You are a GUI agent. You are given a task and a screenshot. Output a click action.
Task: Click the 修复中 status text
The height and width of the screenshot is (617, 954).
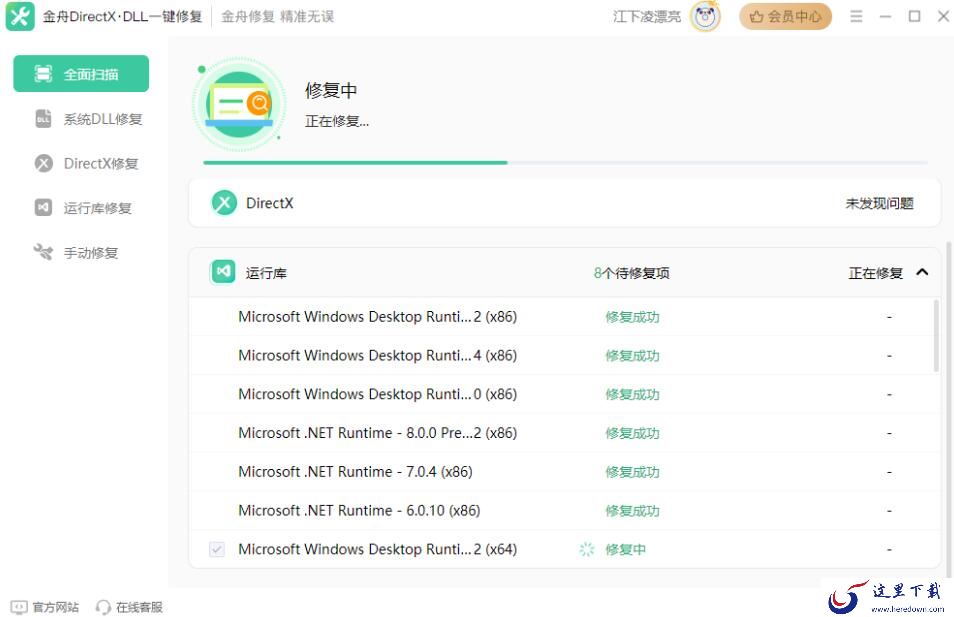point(625,549)
